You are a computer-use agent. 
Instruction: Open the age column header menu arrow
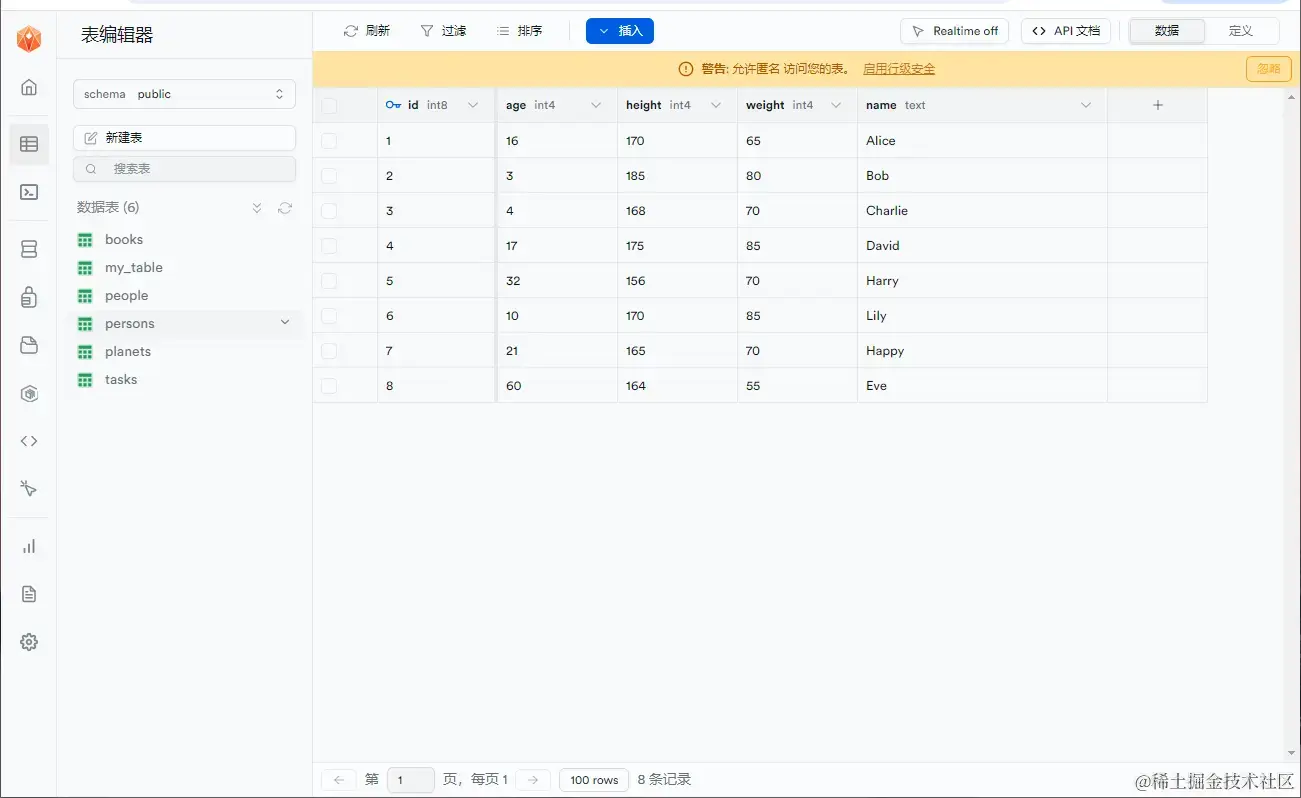pos(596,105)
